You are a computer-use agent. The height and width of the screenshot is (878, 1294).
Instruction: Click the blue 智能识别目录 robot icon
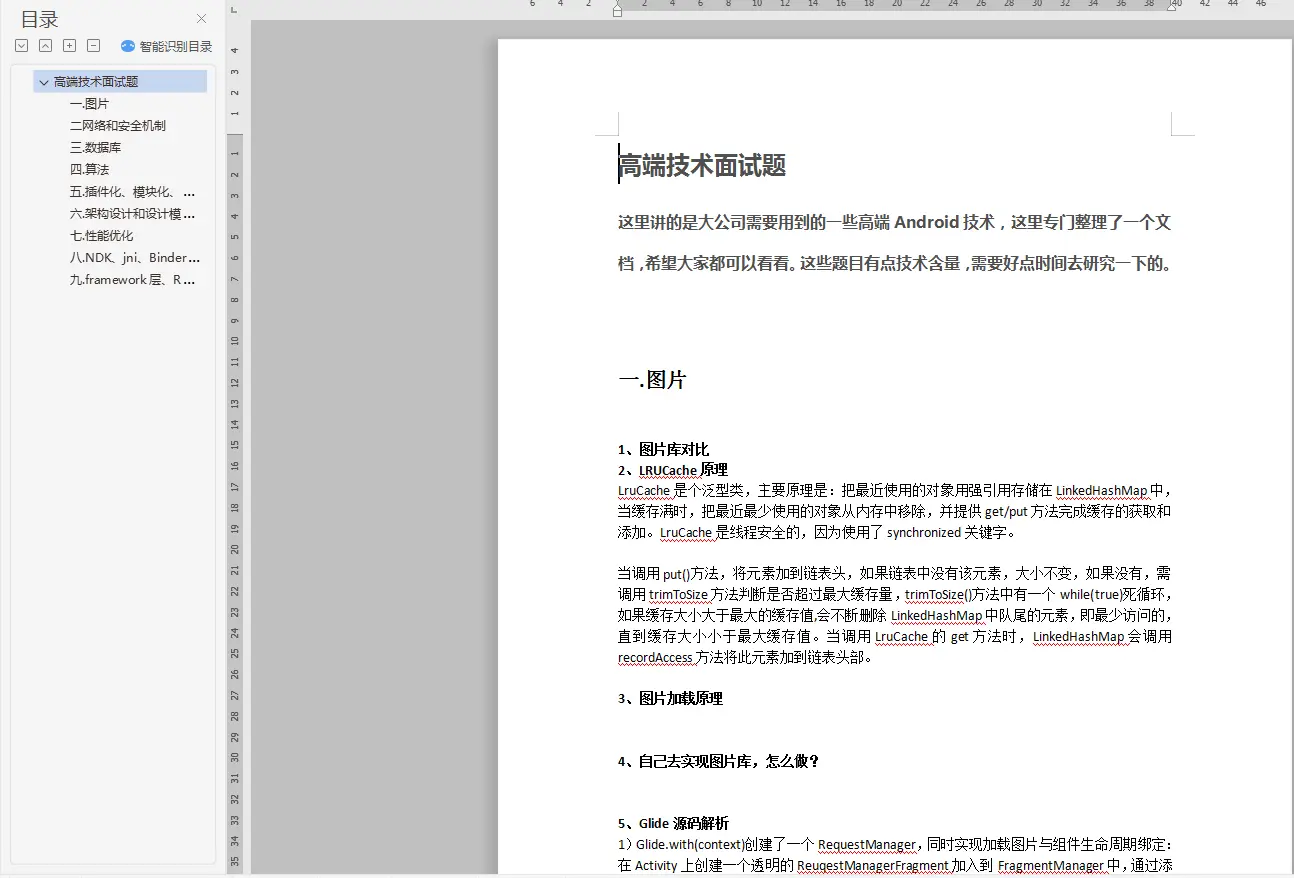click(128, 46)
